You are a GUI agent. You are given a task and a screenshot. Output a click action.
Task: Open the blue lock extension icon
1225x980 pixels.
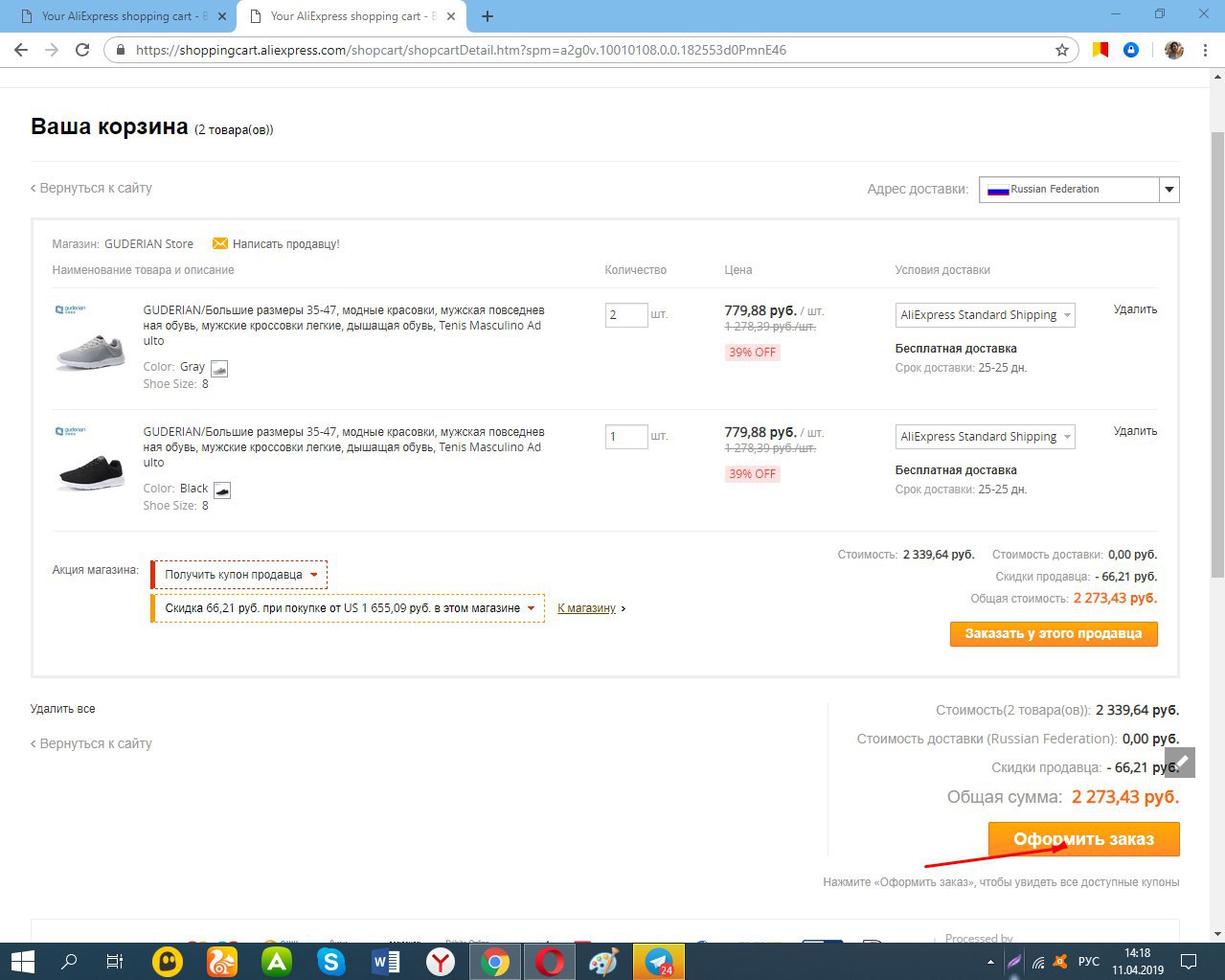(x=1131, y=50)
